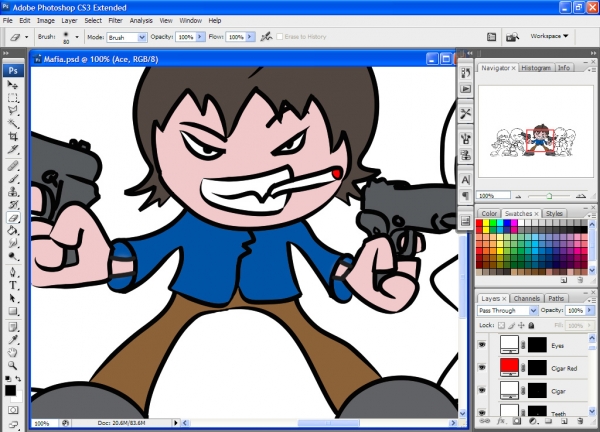Select the Eyedropper tool

pos(13,340)
